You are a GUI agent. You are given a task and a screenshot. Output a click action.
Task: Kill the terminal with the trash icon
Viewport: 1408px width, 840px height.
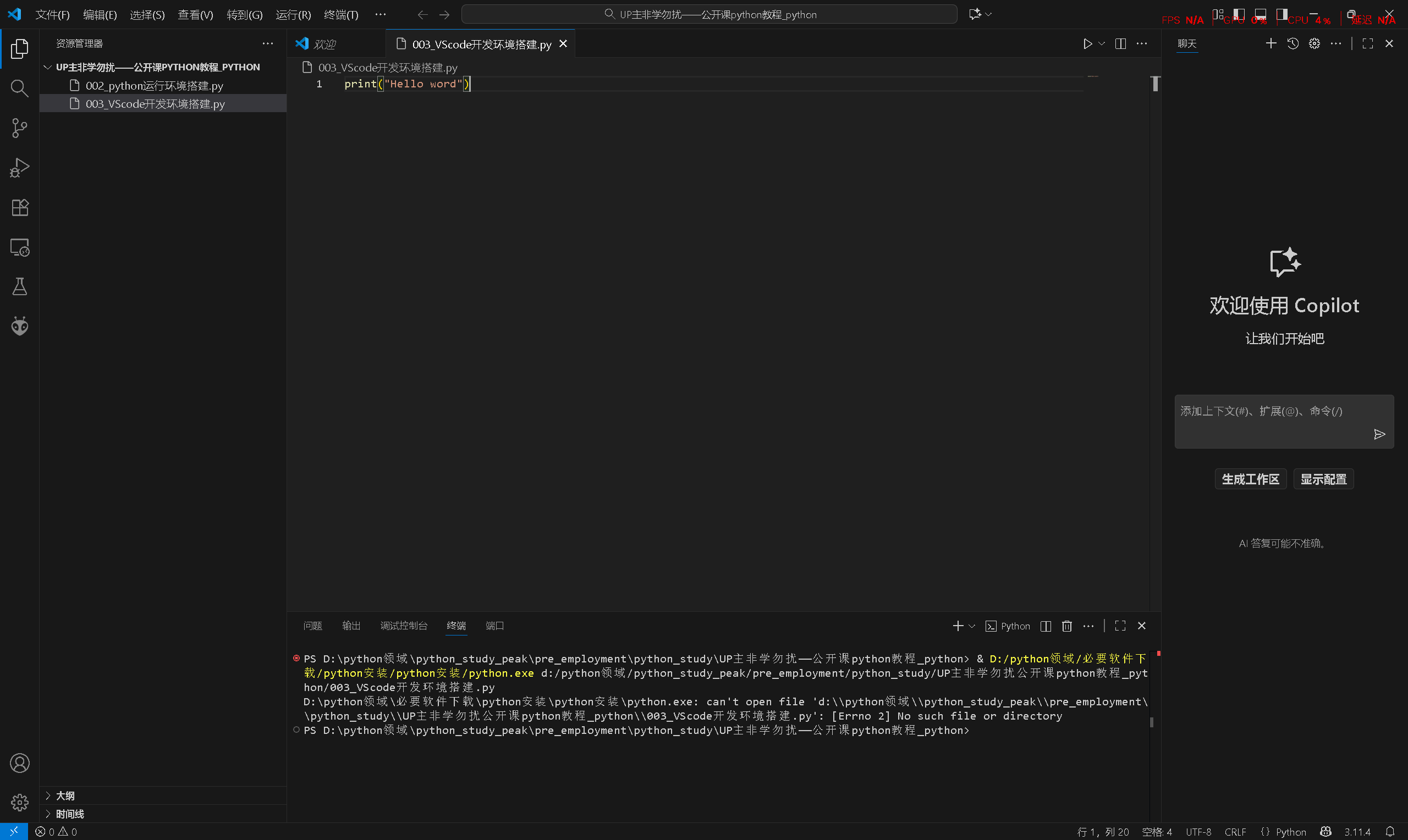(1066, 626)
